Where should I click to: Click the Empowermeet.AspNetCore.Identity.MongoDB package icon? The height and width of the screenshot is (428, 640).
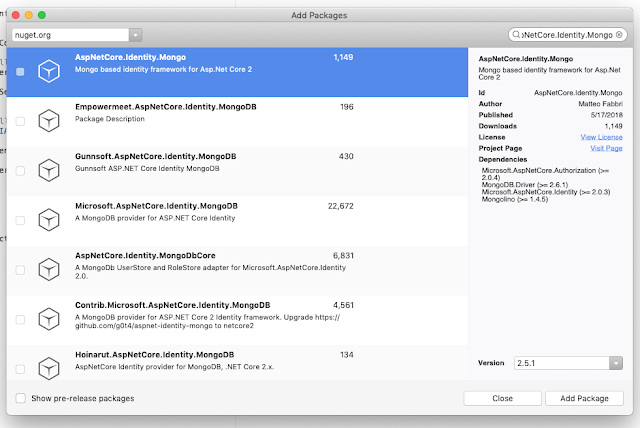[47, 121]
